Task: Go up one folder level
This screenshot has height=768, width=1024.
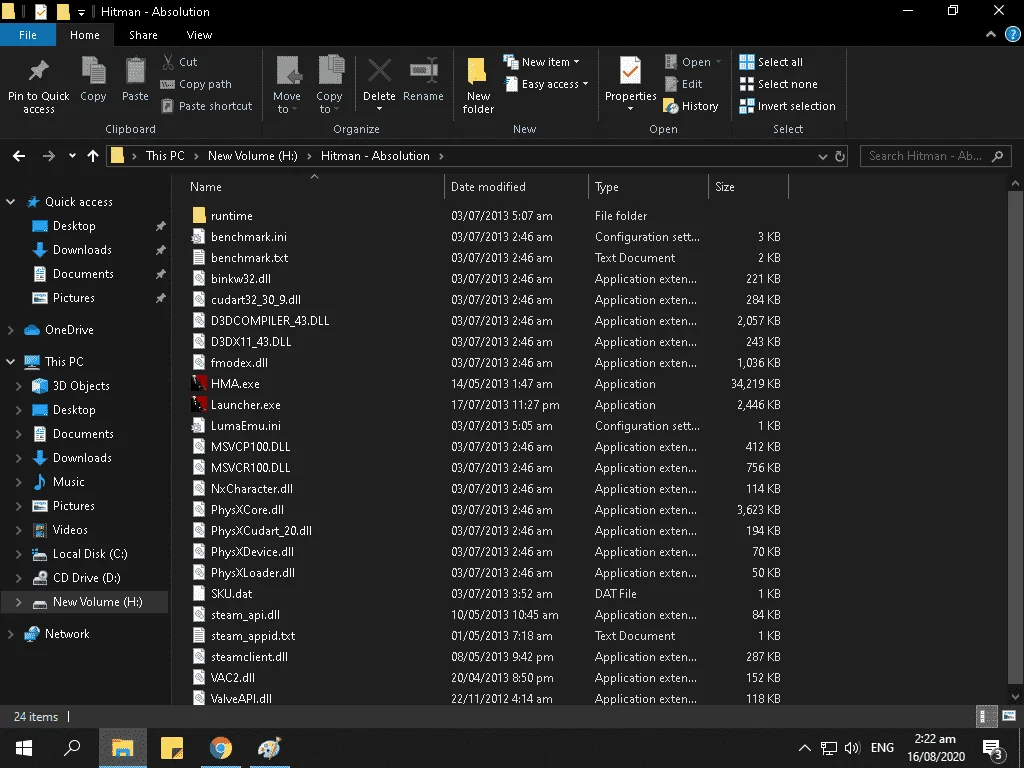Action: [93, 156]
